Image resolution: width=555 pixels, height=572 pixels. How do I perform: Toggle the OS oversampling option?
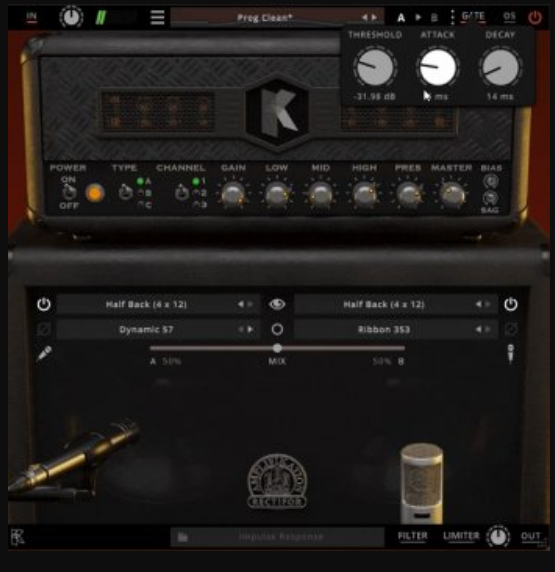point(509,17)
